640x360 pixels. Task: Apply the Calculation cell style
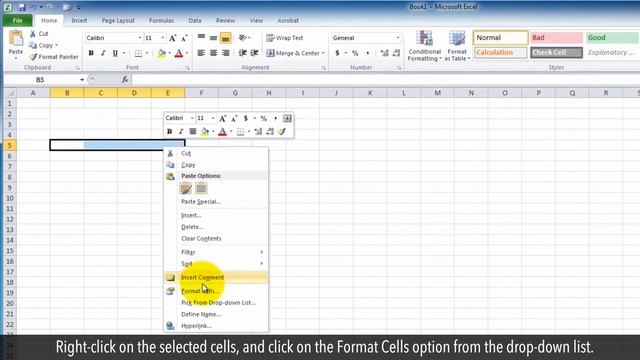click(500, 53)
